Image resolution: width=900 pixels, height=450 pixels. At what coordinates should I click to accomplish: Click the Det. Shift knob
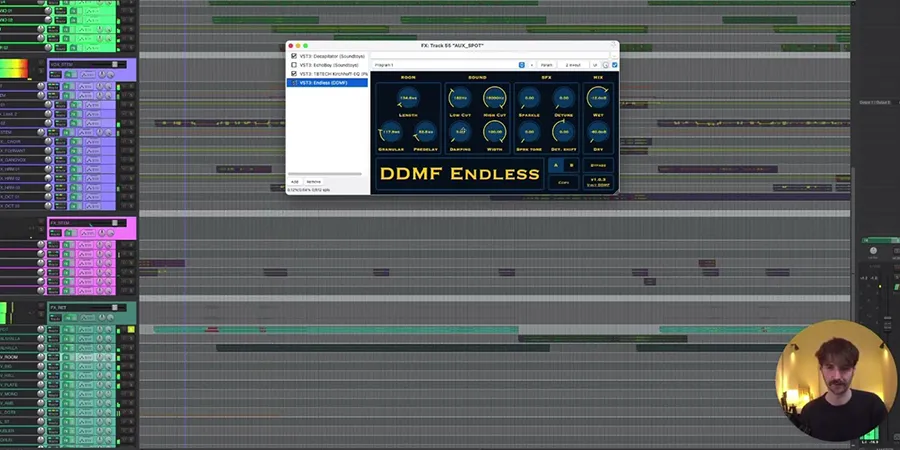pos(564,132)
